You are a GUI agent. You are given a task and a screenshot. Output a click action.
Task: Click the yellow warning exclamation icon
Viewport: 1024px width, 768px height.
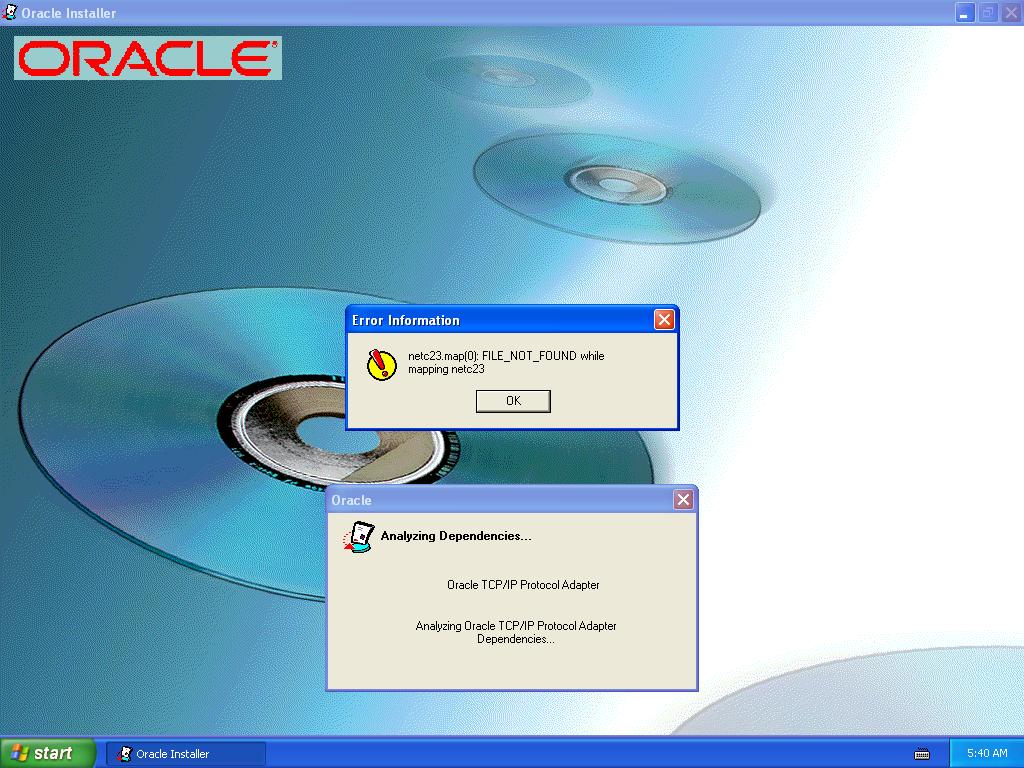click(x=381, y=364)
